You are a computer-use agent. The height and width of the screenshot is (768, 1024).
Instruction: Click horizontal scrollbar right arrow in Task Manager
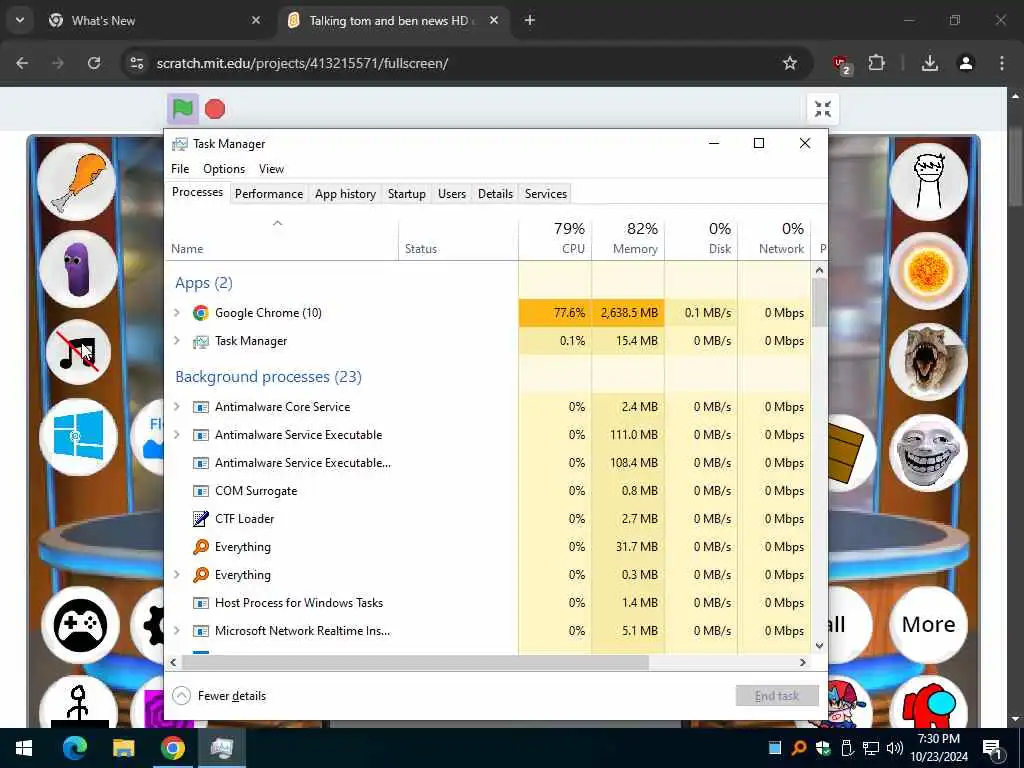803,662
